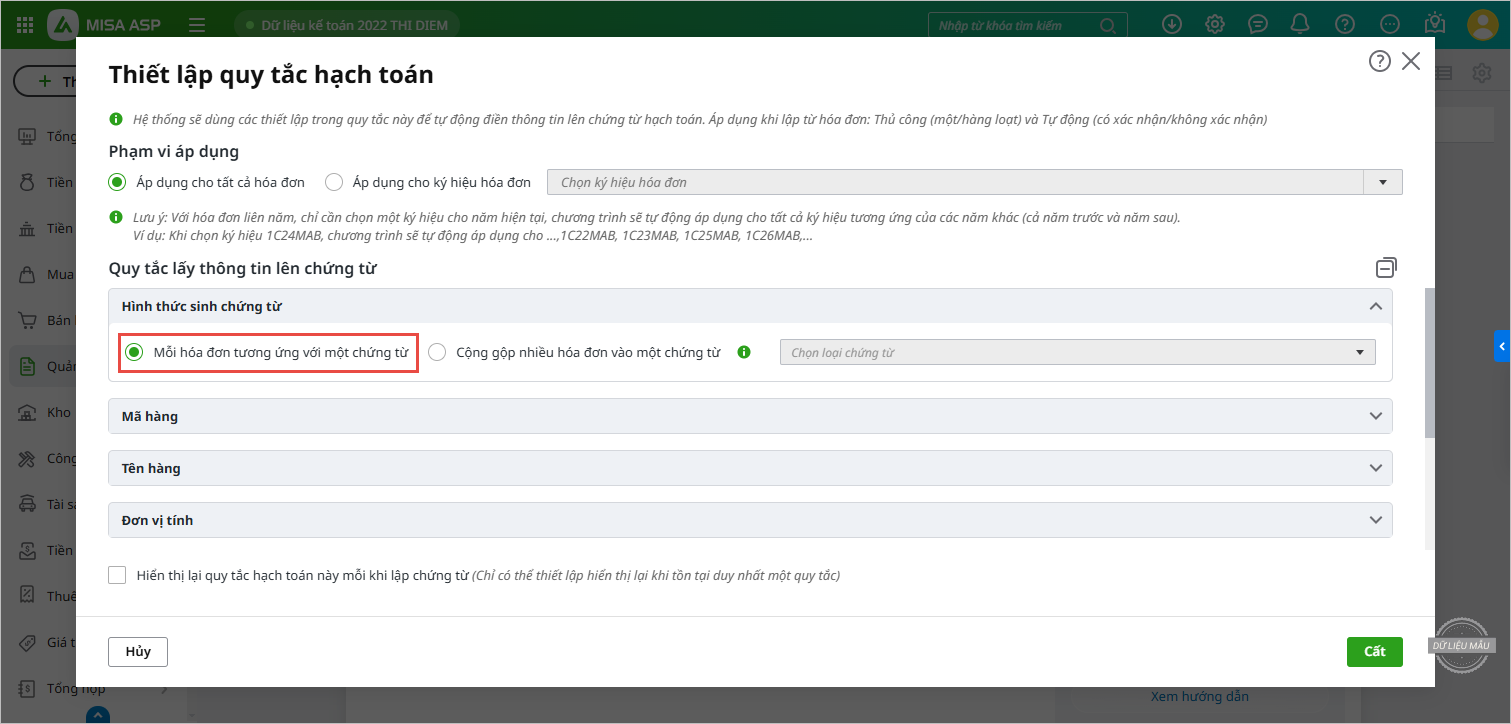Click the collapse-all icon beside Quy tắc section
The image size is (1511, 724).
(x=1386, y=267)
